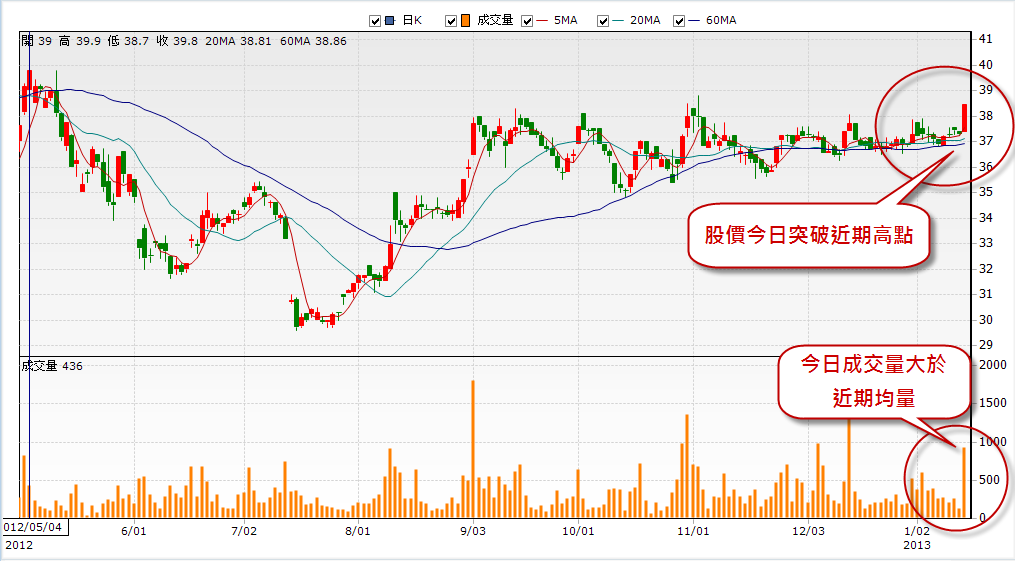Screen dimensions: 1015x561
Task: Click the 8/01 date axis label
Action: pyautogui.click(x=357, y=531)
